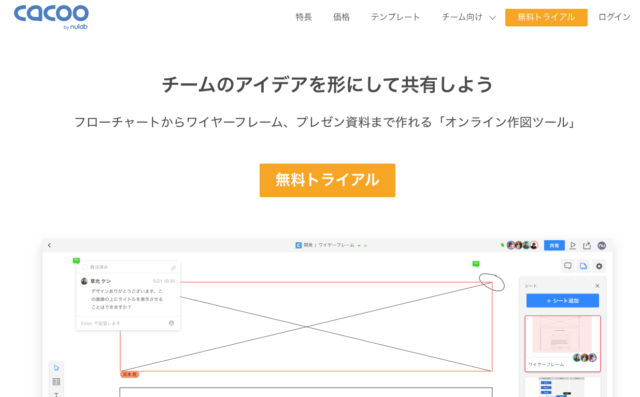Click the orange user cursor name label
The height and width of the screenshot is (397, 640).
[129, 374]
